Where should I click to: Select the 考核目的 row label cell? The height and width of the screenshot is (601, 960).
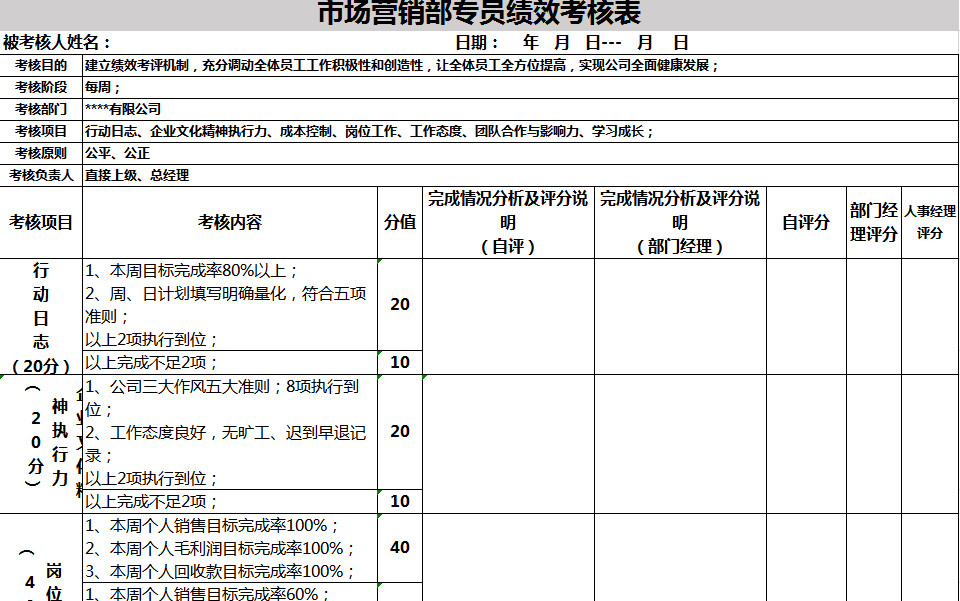[x=42, y=67]
